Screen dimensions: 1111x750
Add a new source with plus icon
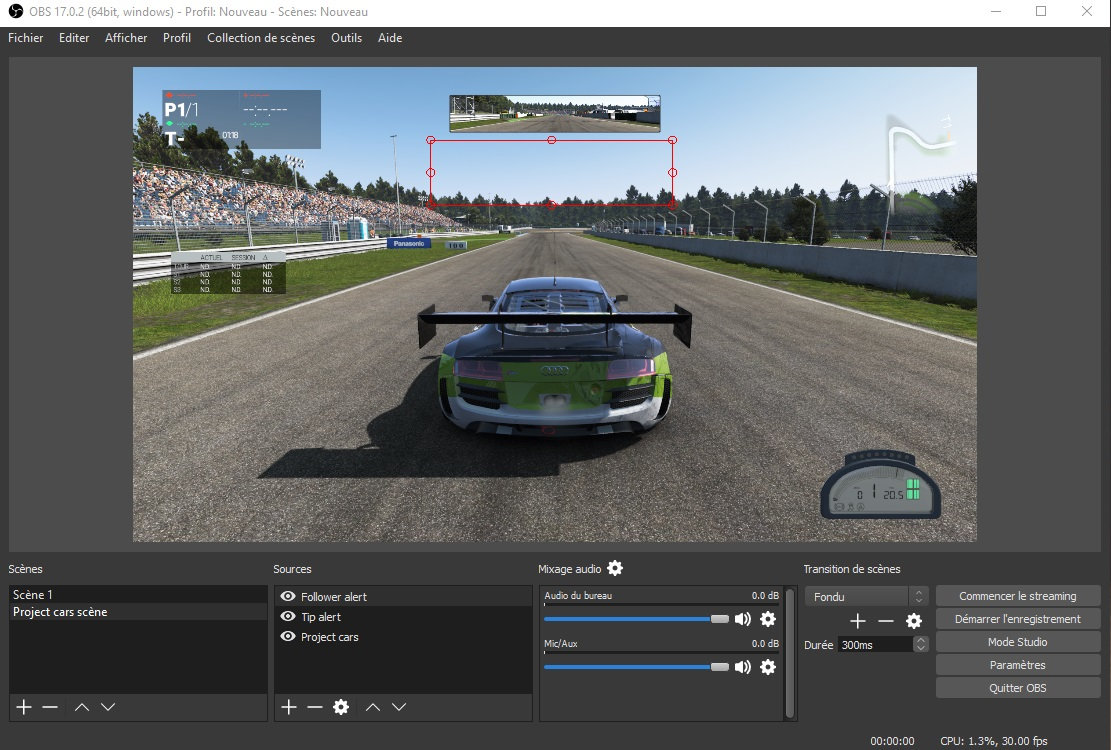click(289, 707)
